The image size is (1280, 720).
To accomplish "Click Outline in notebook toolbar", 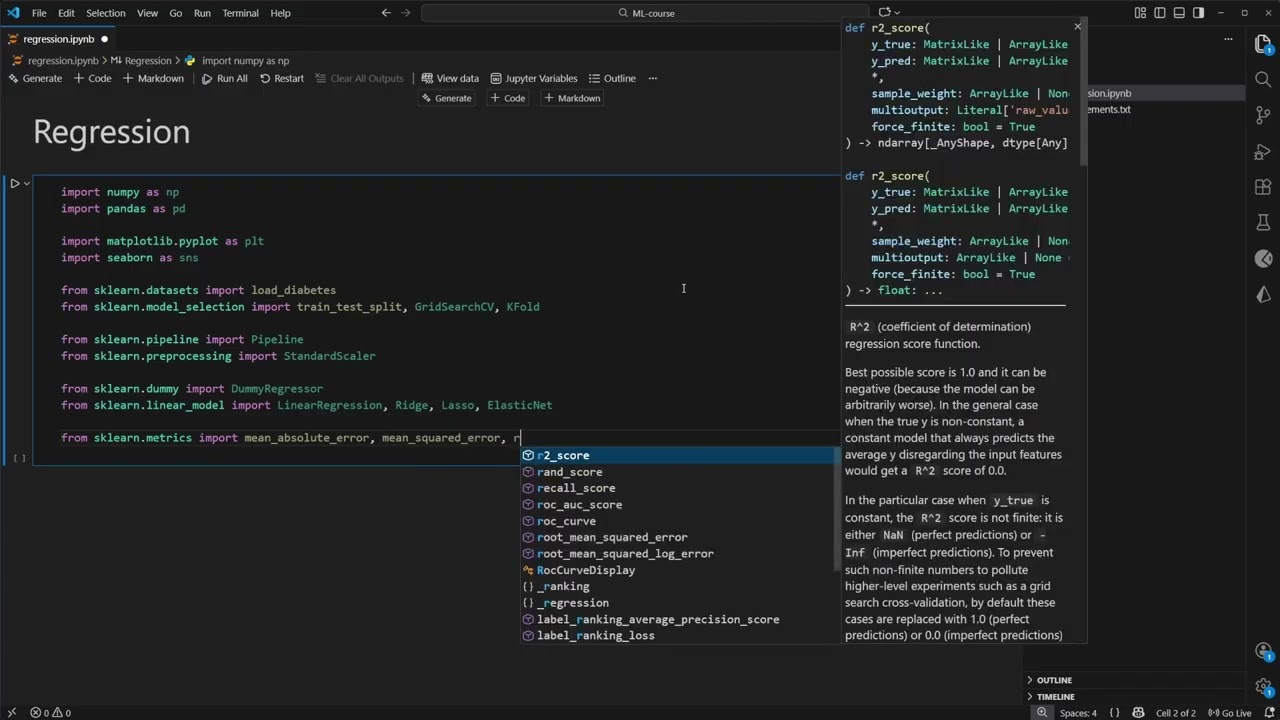I will click(611, 78).
